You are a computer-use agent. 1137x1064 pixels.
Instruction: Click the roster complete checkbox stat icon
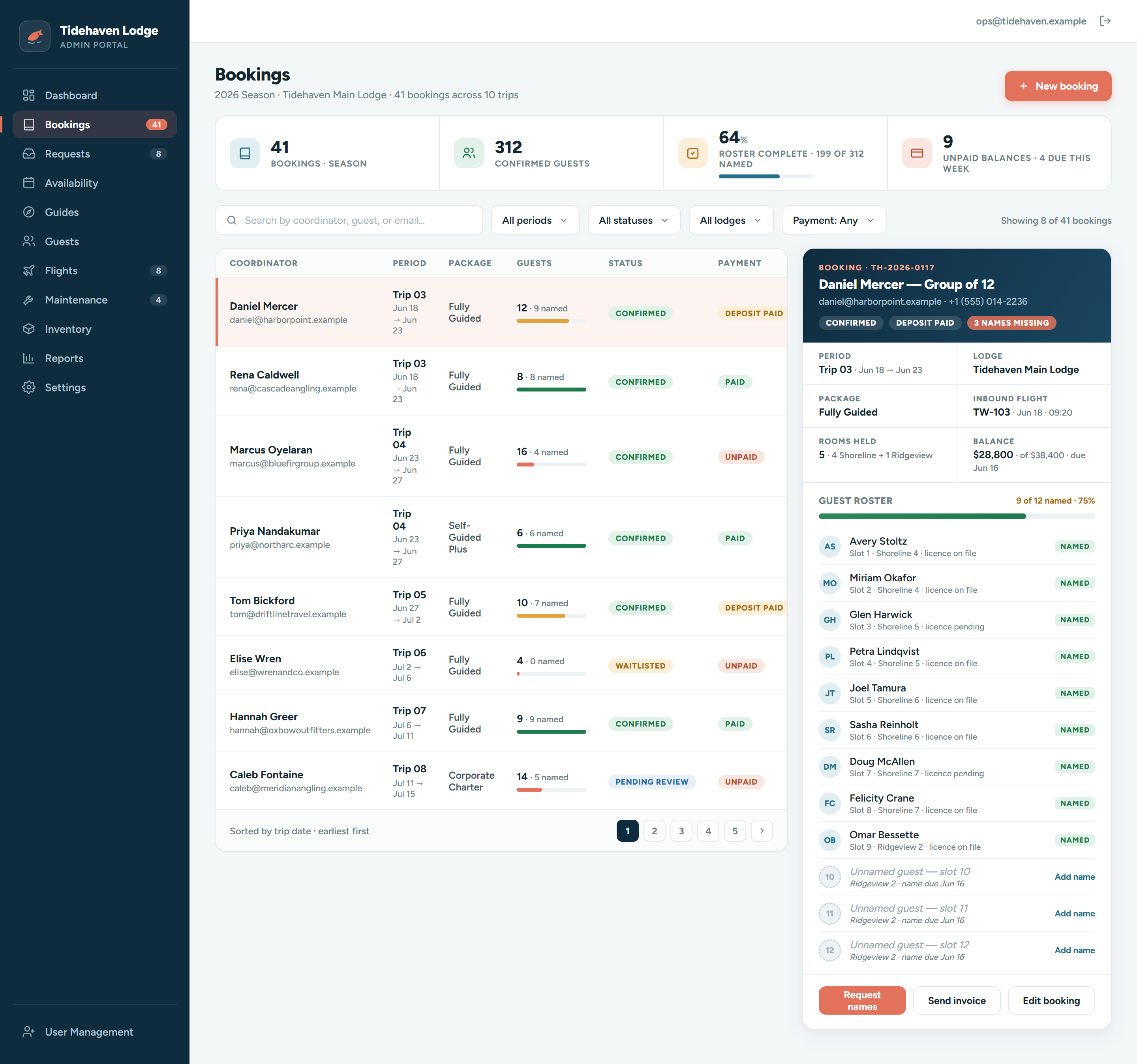point(692,153)
